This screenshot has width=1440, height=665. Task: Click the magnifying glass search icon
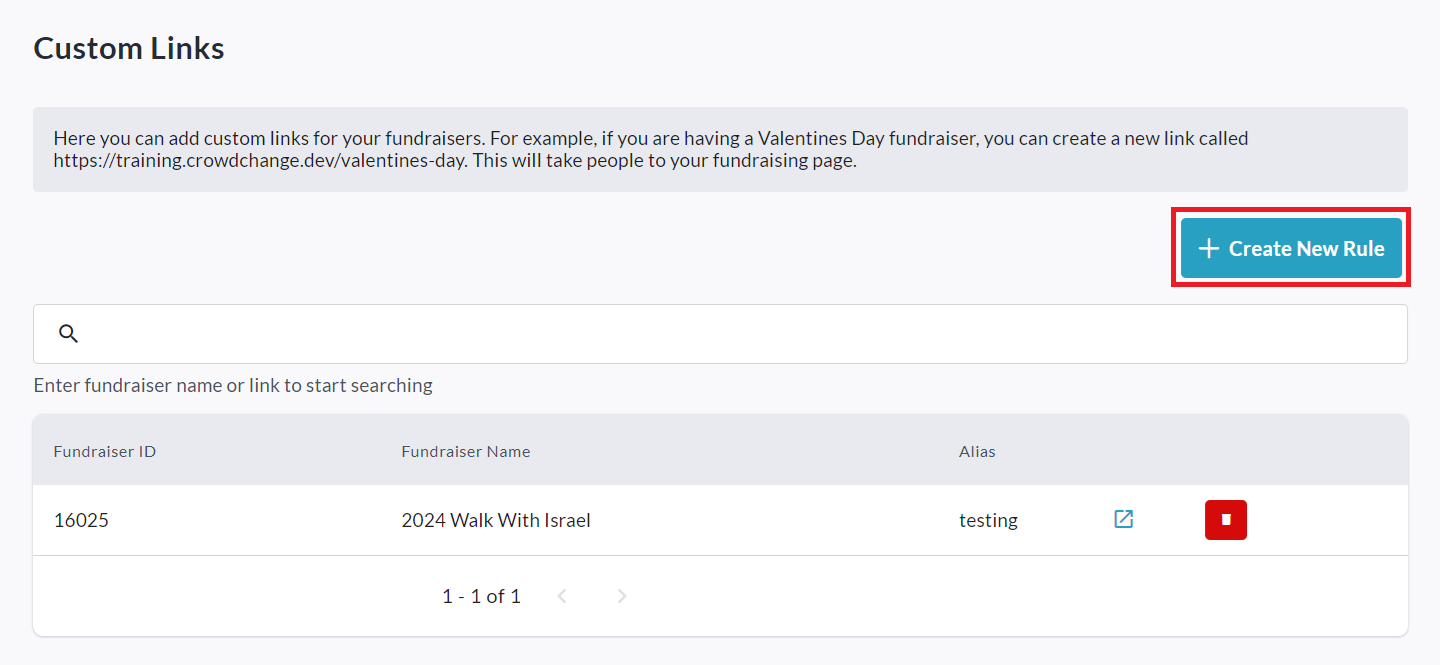pyautogui.click(x=68, y=334)
